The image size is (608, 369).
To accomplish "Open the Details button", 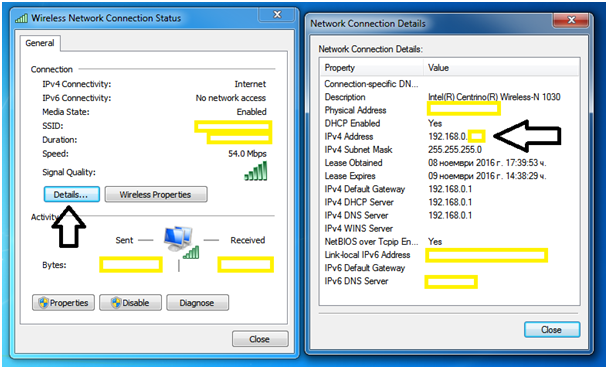I will 71,195.
